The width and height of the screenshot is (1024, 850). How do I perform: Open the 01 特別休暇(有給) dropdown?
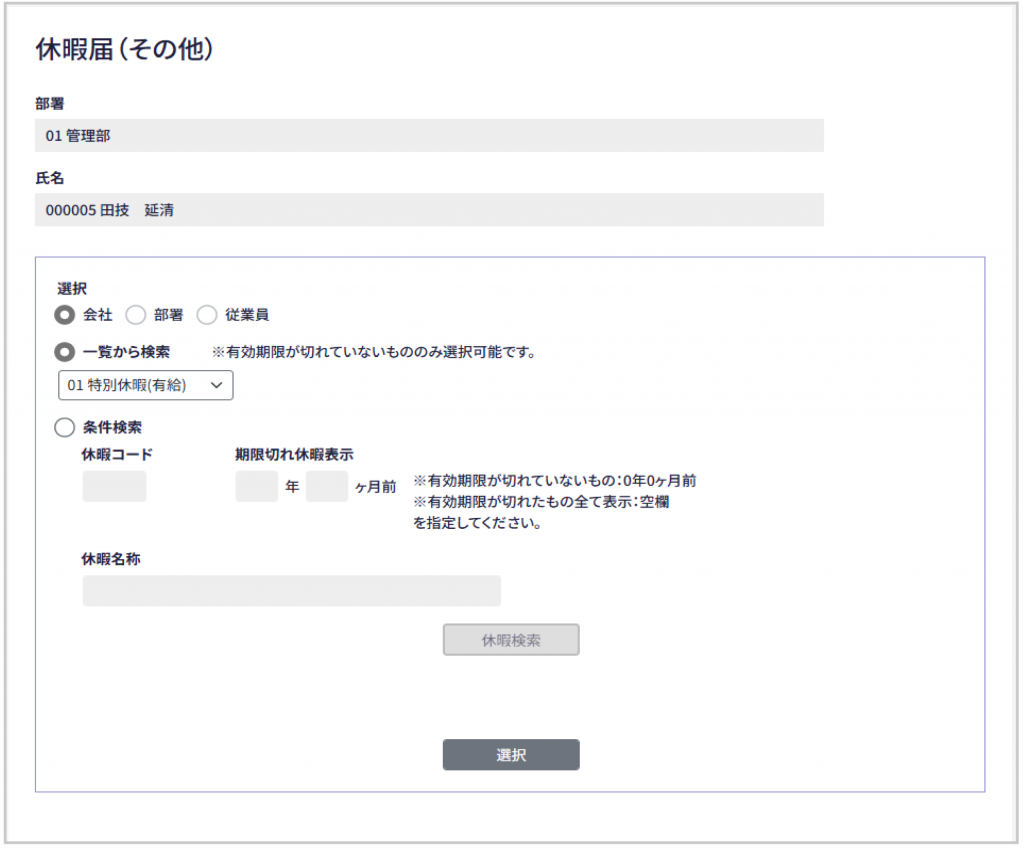pyautogui.click(x=145, y=385)
